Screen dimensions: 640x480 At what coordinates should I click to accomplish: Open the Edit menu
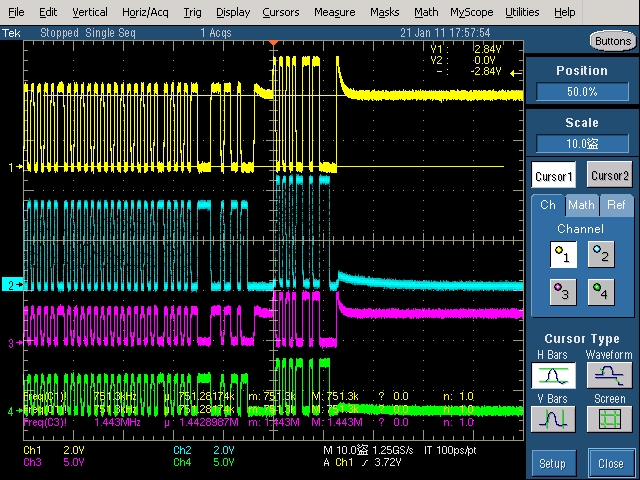[x=48, y=12]
